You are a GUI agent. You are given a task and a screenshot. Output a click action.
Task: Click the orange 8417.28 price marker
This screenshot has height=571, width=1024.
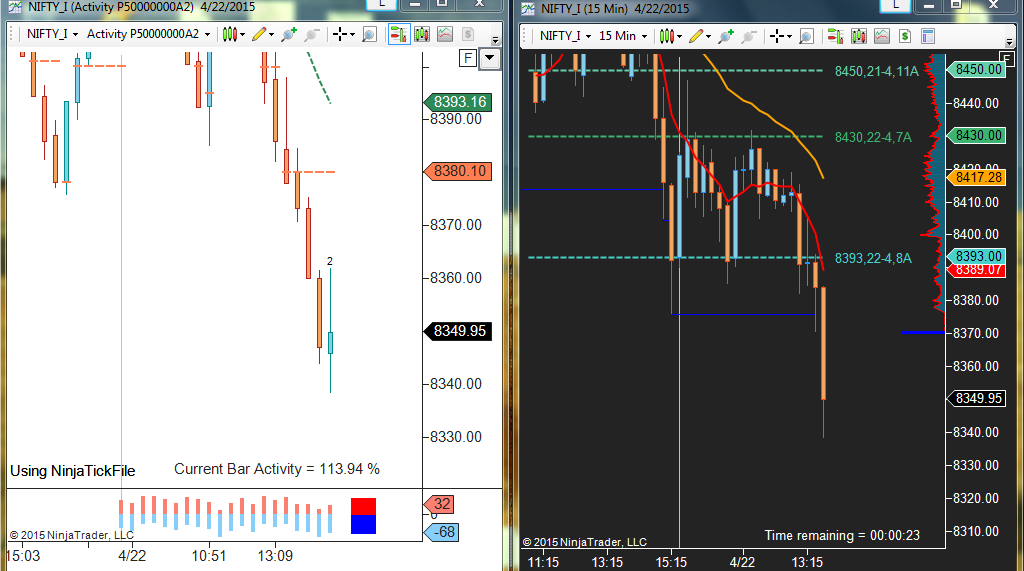tap(976, 177)
